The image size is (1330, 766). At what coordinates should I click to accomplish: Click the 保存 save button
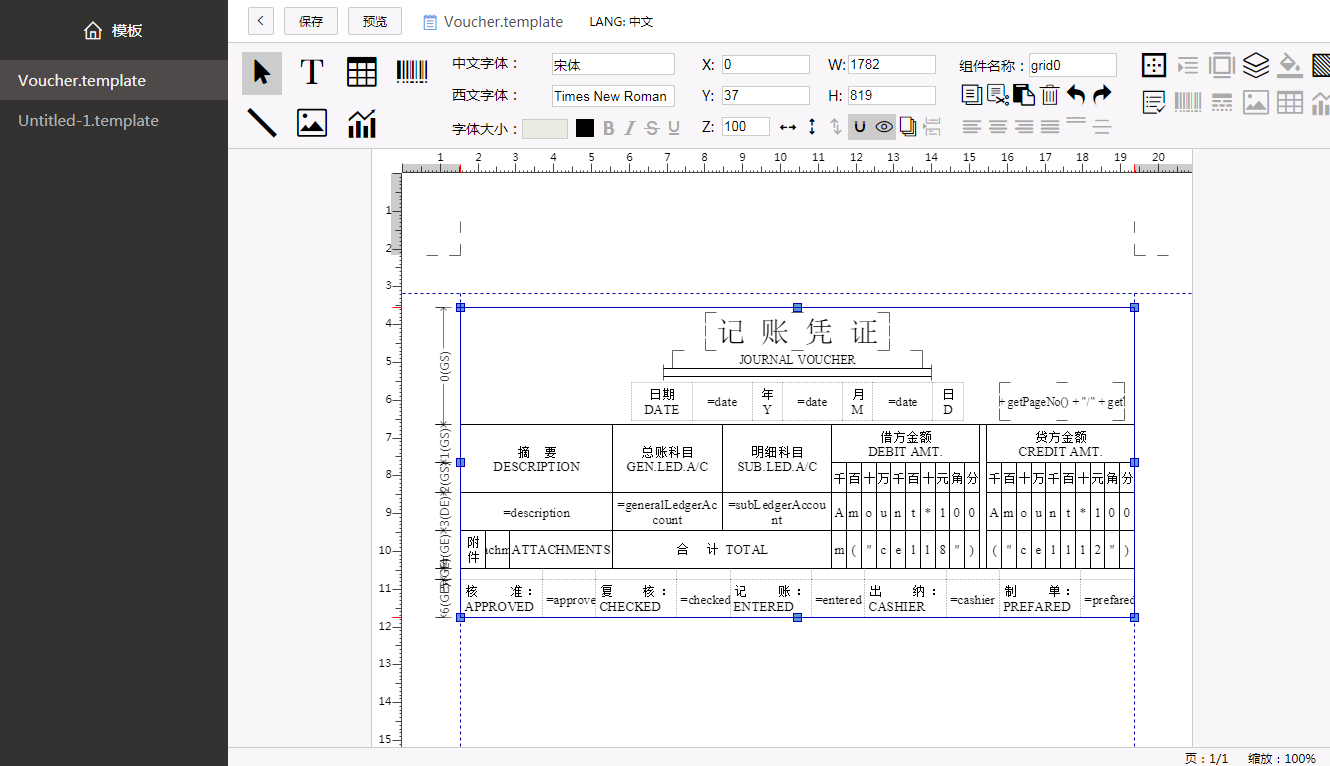pos(311,21)
